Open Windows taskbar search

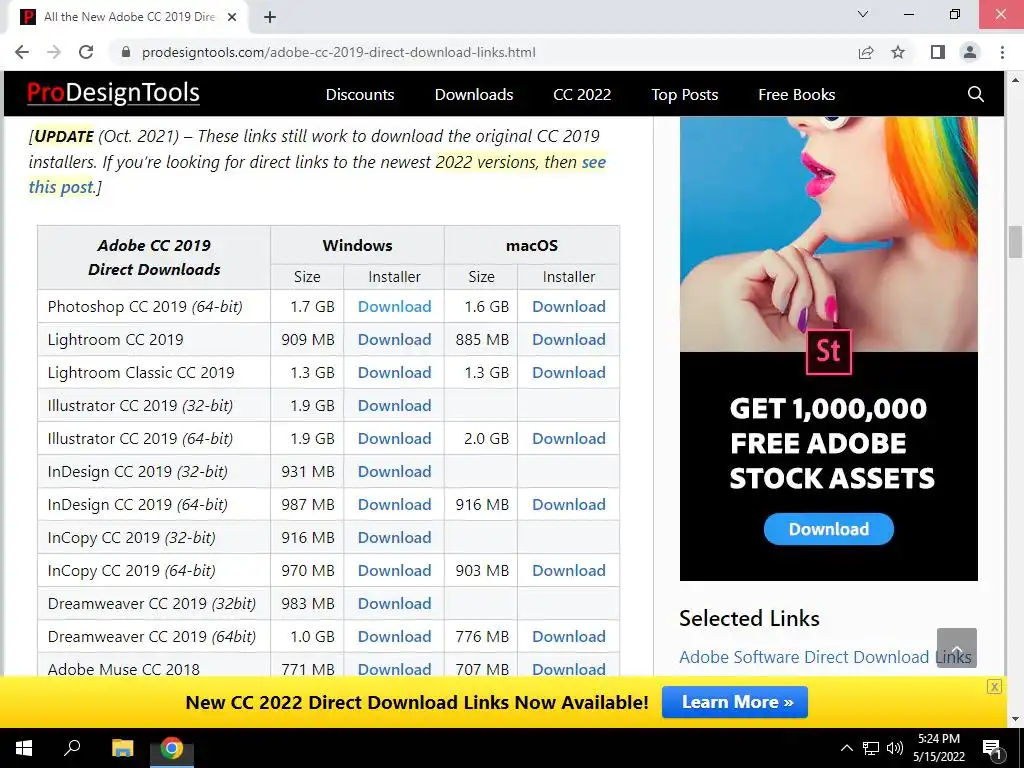point(72,748)
